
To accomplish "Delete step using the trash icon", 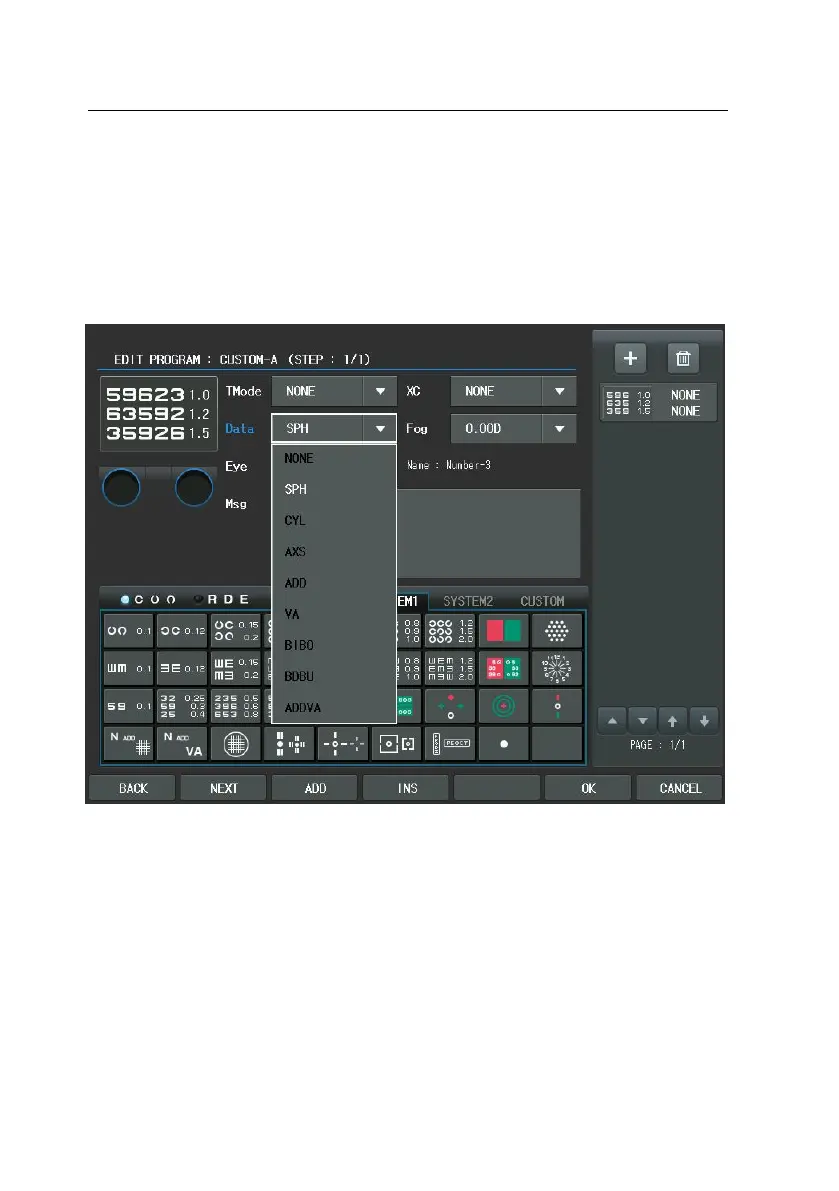I will tap(683, 359).
